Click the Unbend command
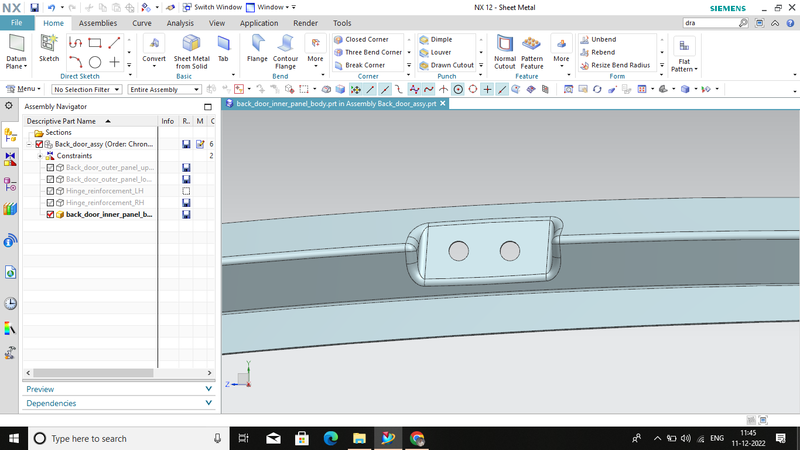The width and height of the screenshot is (800, 450). point(598,39)
